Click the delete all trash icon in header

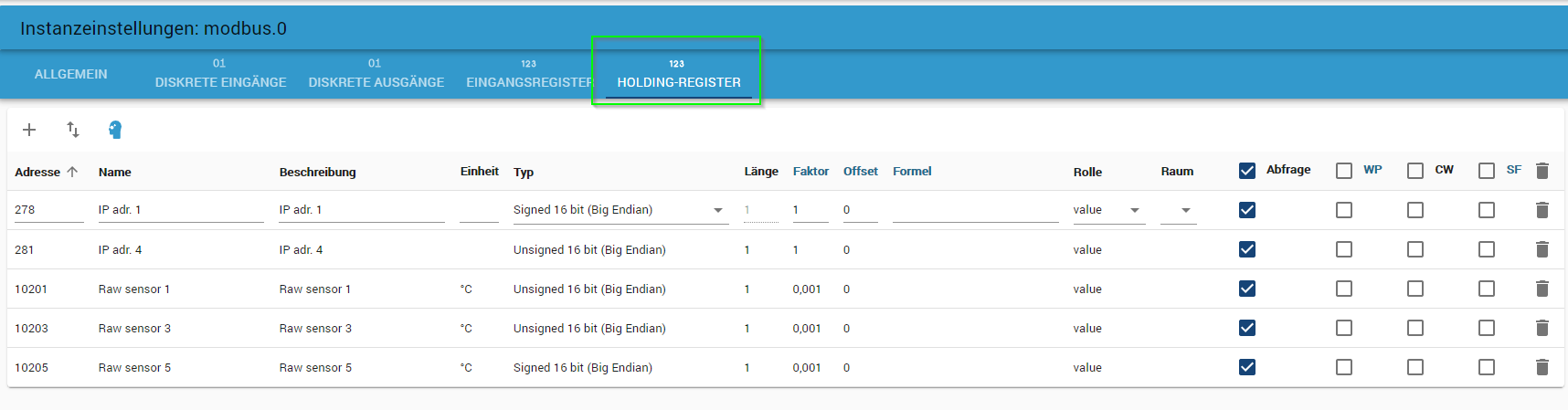coord(1542,171)
